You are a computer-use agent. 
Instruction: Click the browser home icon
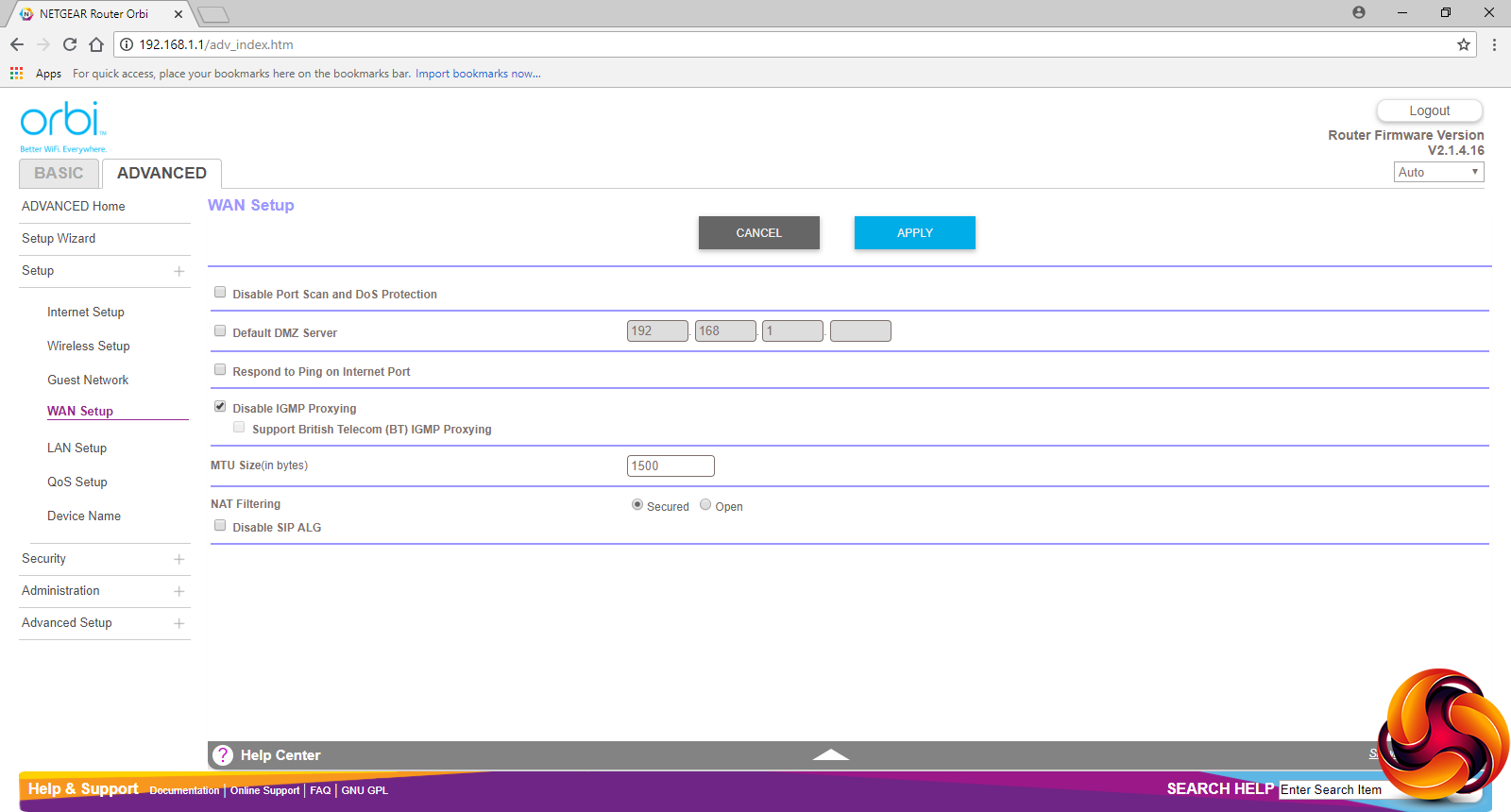pos(96,44)
